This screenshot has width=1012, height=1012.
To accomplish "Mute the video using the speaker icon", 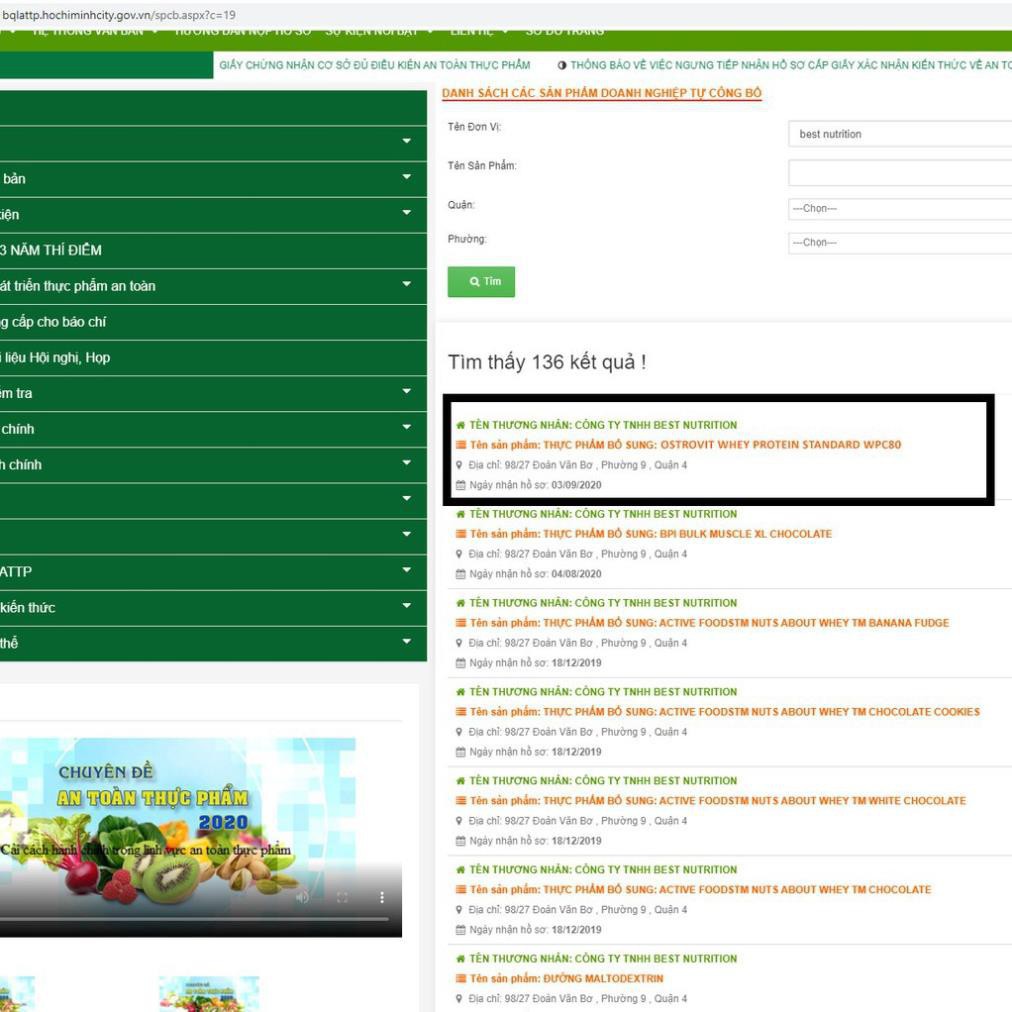I will pyautogui.click(x=302, y=897).
